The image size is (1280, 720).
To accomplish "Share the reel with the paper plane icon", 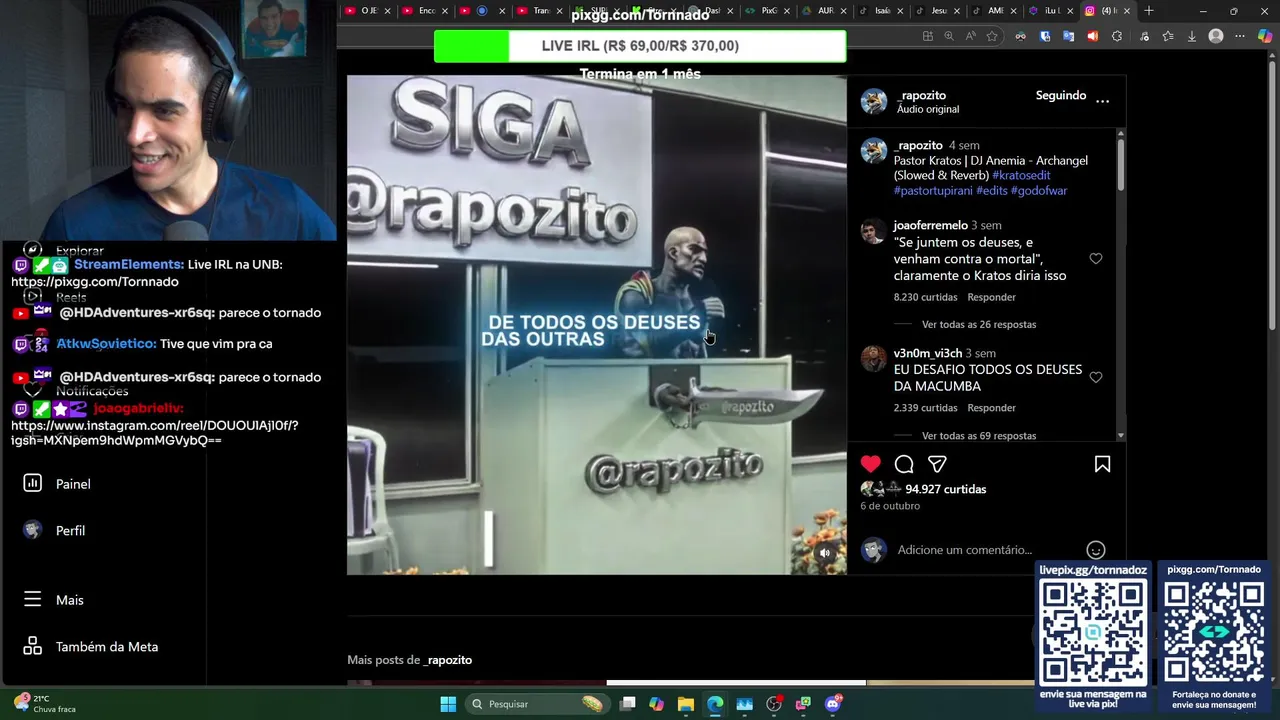I will [x=937, y=464].
